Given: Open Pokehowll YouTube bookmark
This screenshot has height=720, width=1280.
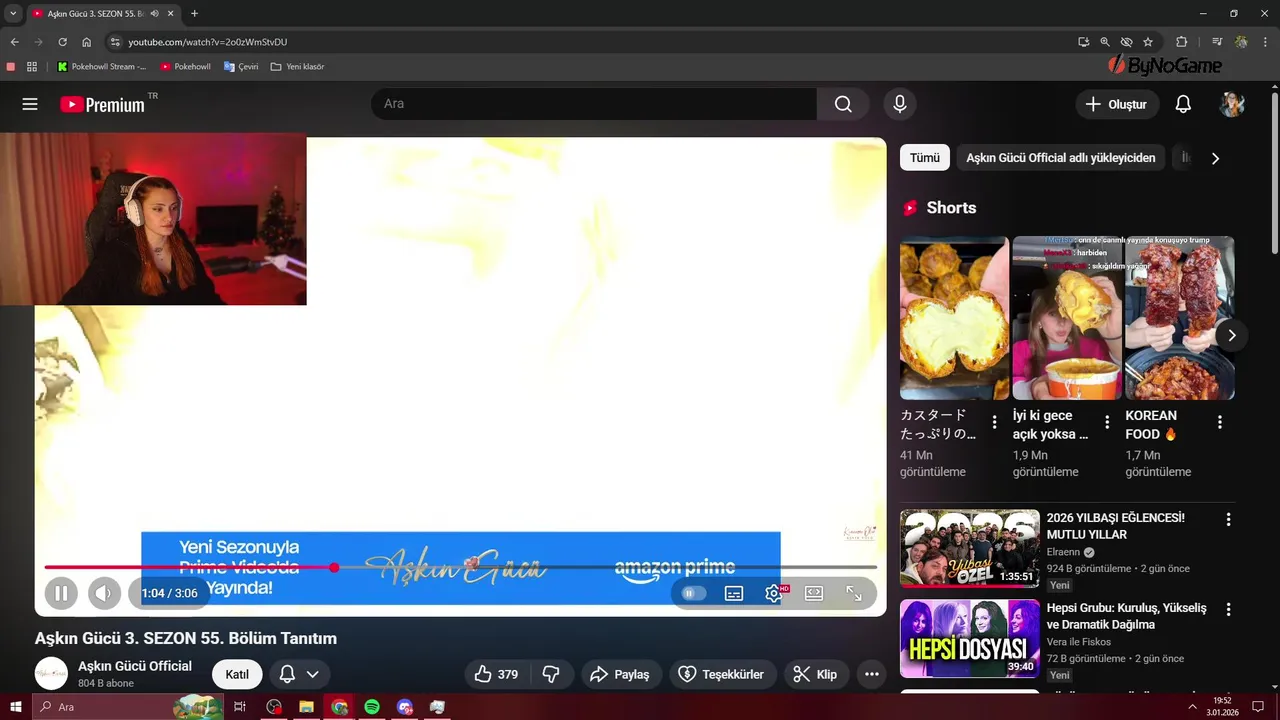Looking at the screenshot, I should pyautogui.click(x=186, y=67).
